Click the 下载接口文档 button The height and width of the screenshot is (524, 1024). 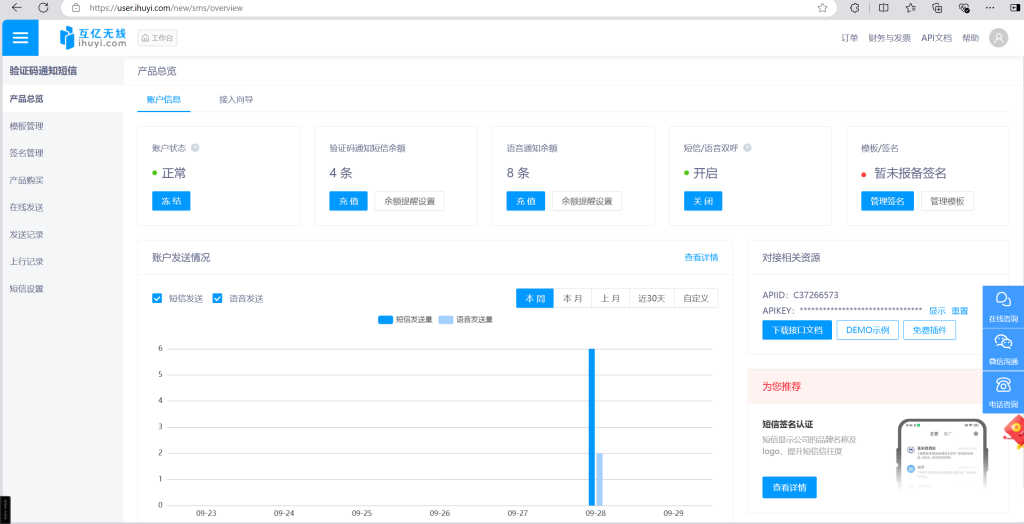[797, 330]
